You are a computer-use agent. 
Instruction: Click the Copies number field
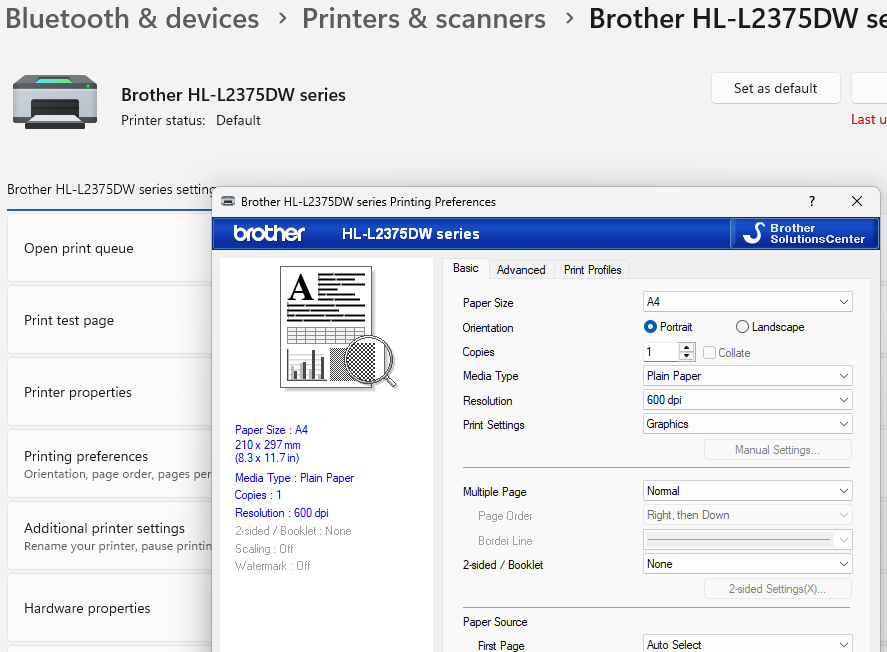click(x=660, y=352)
